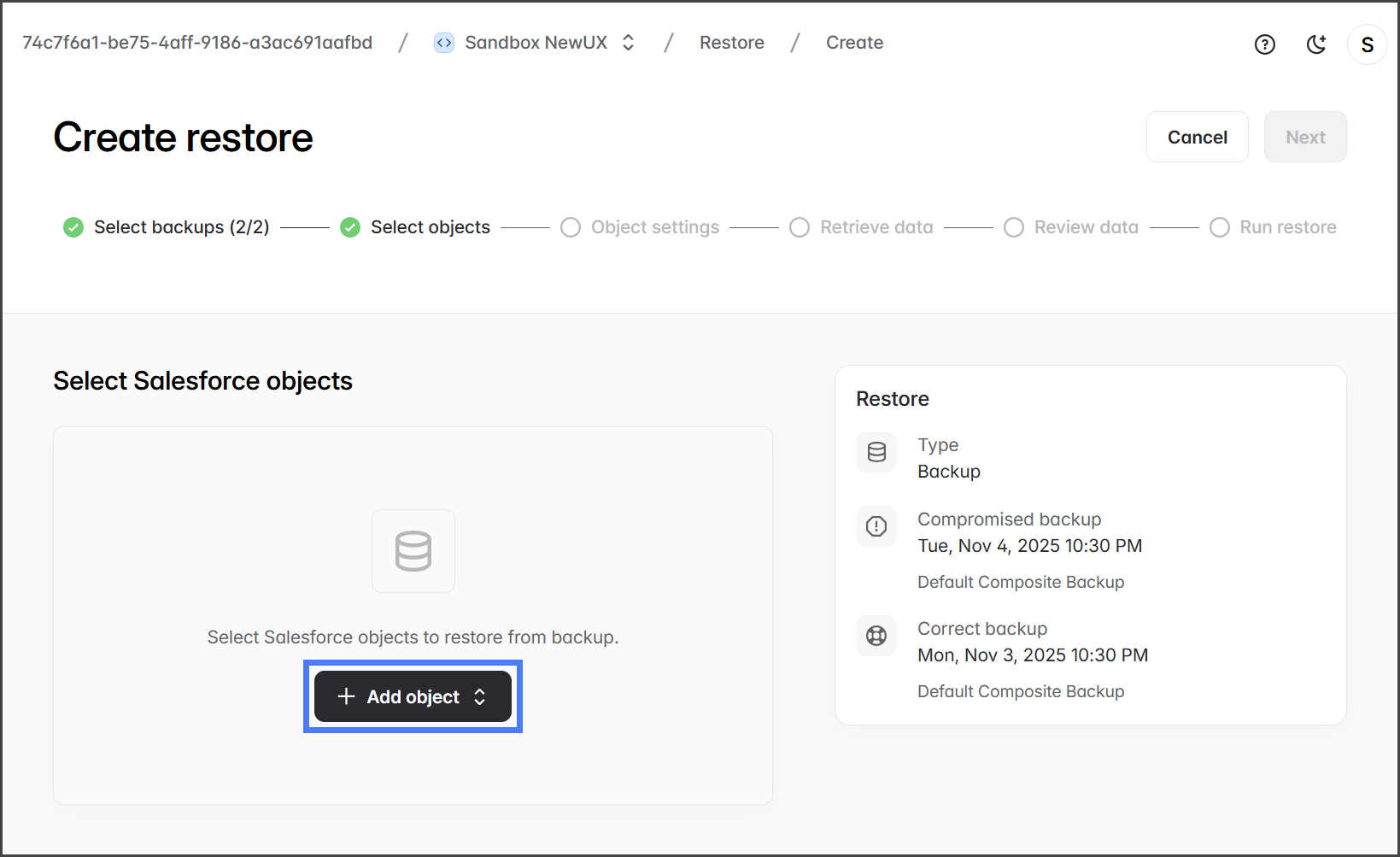Click the Type database icon in Restore panel
This screenshot has height=857, width=1400.
point(876,452)
